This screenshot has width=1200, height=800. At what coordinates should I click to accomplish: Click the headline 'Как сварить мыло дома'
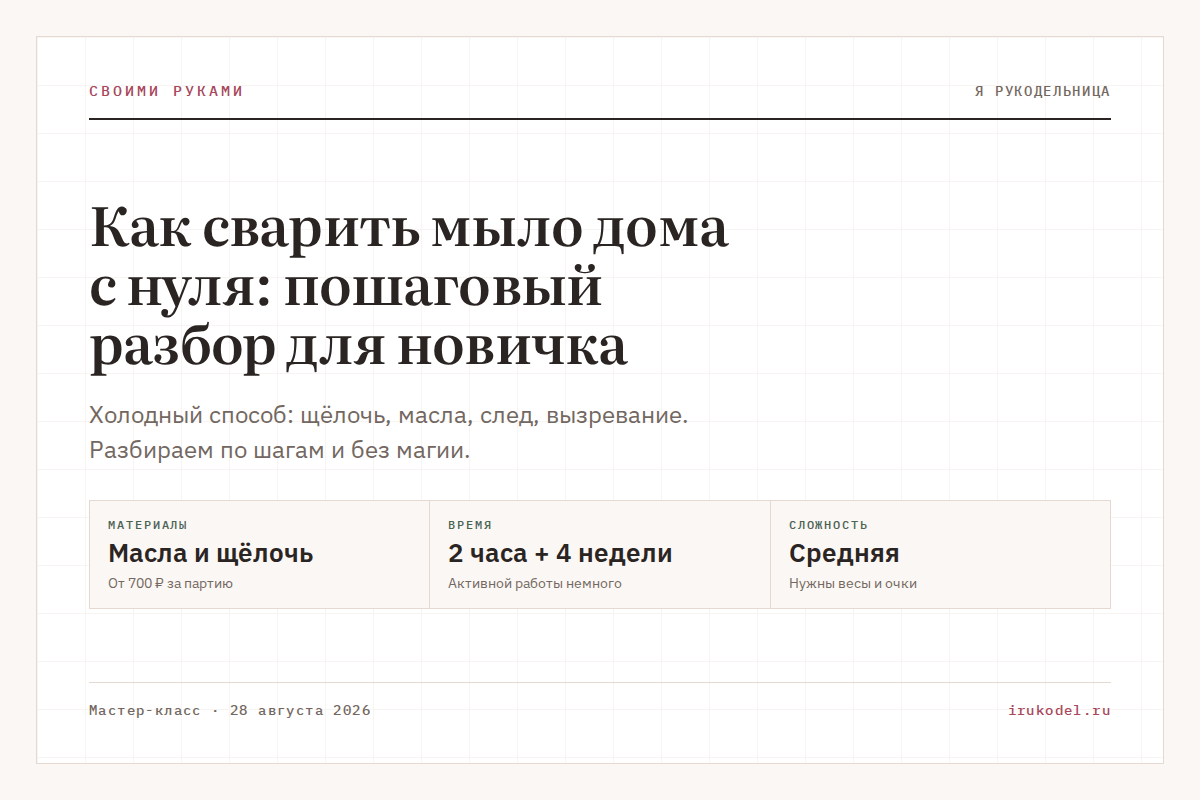click(x=409, y=229)
